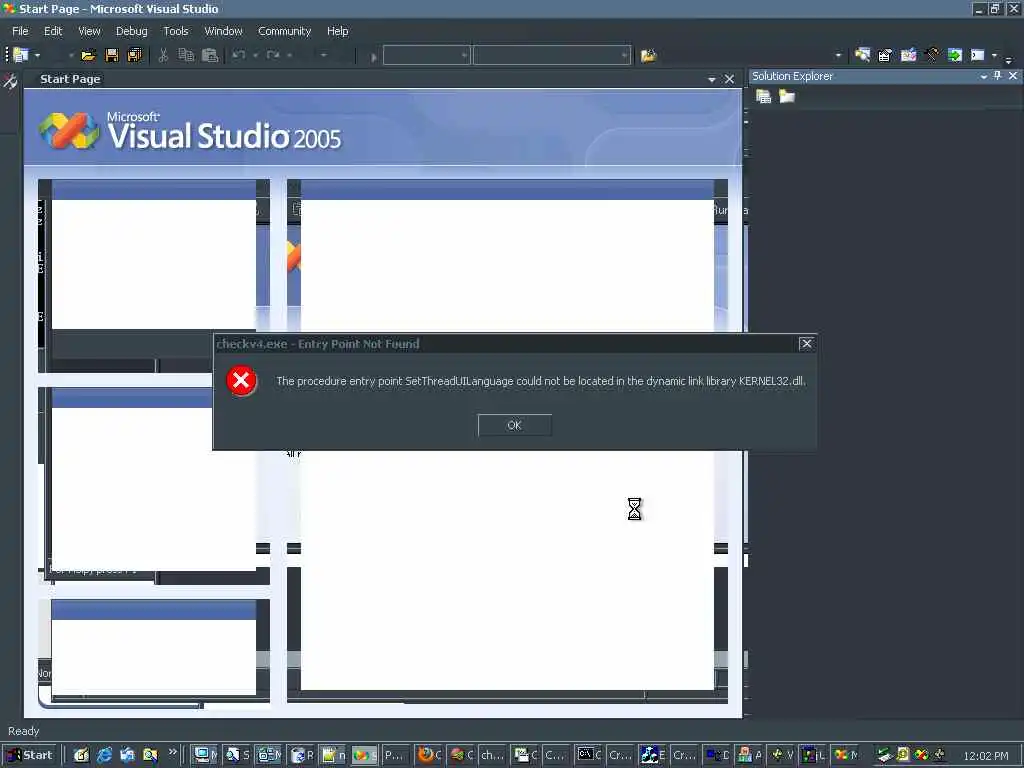Click the Paste clipboard icon
This screenshot has width=1024, height=768.
[210, 56]
